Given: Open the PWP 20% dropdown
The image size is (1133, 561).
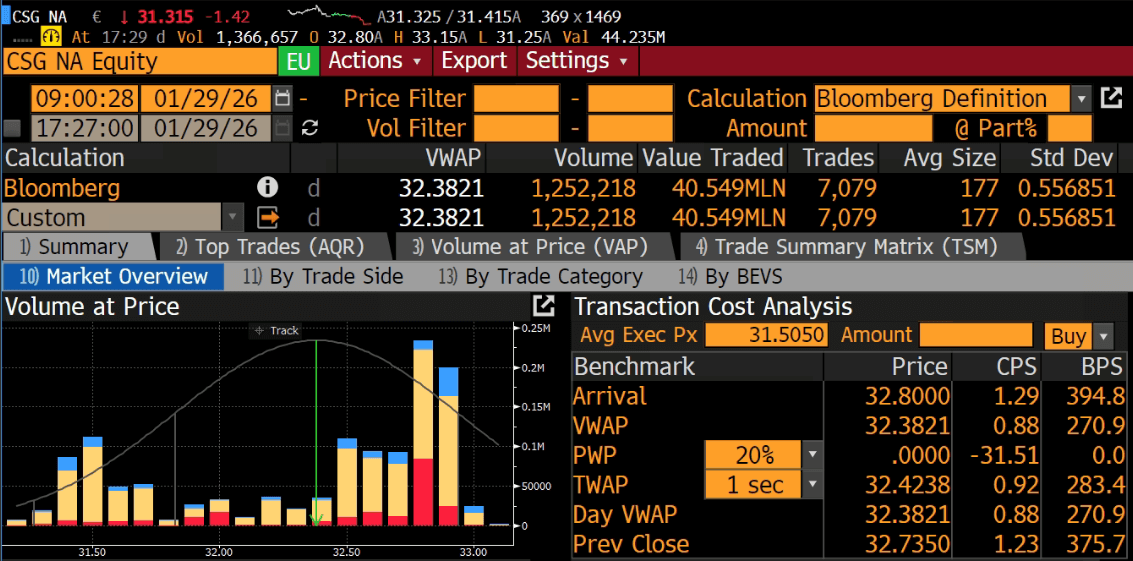Looking at the screenshot, I should pos(812,455).
